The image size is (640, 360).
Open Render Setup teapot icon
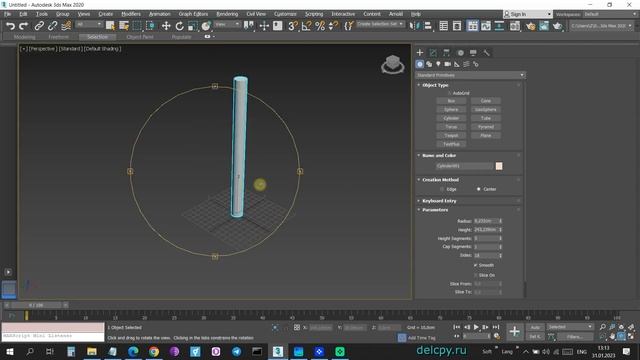[x=530, y=26]
